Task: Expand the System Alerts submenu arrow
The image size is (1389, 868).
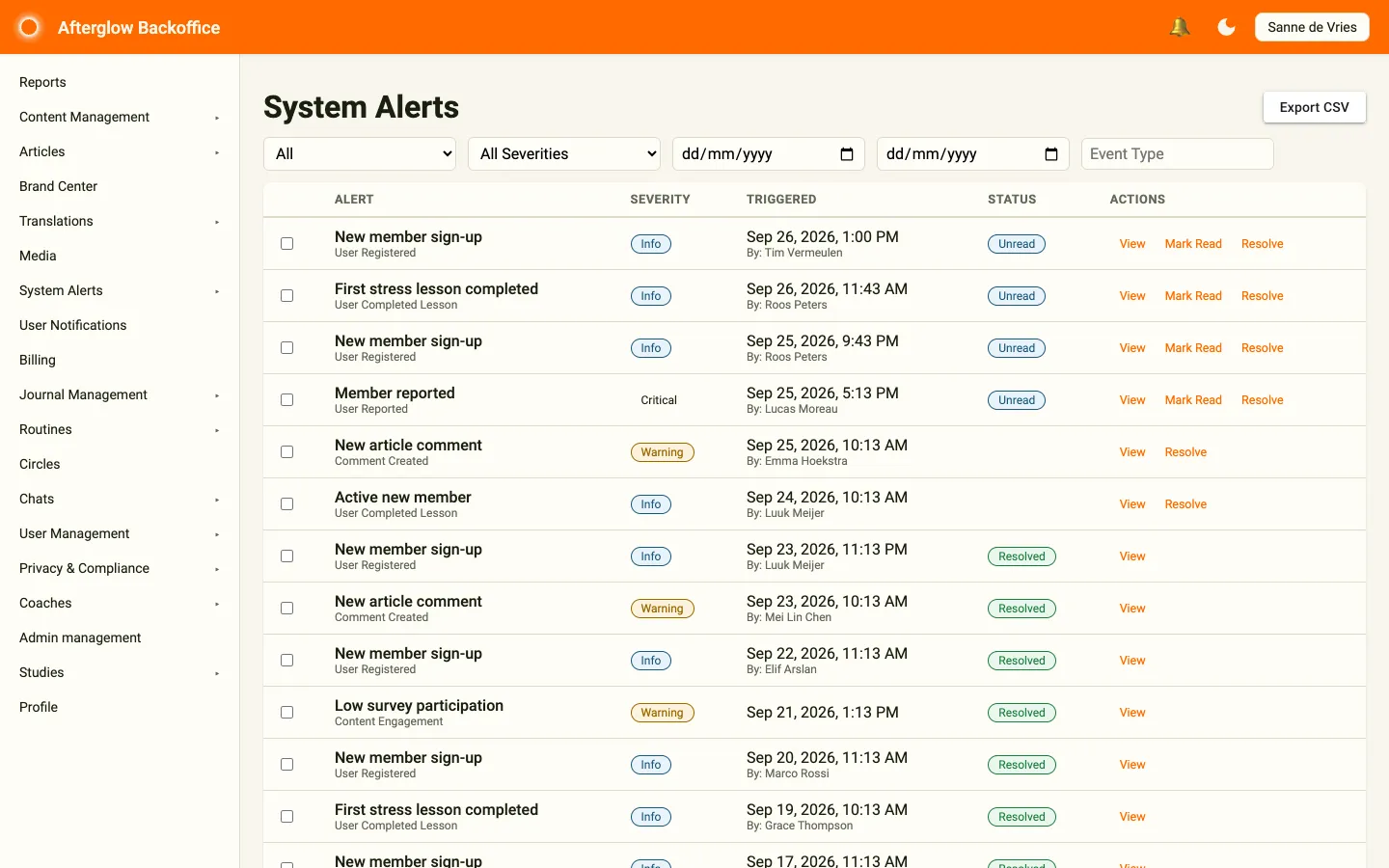Action: coord(217,291)
